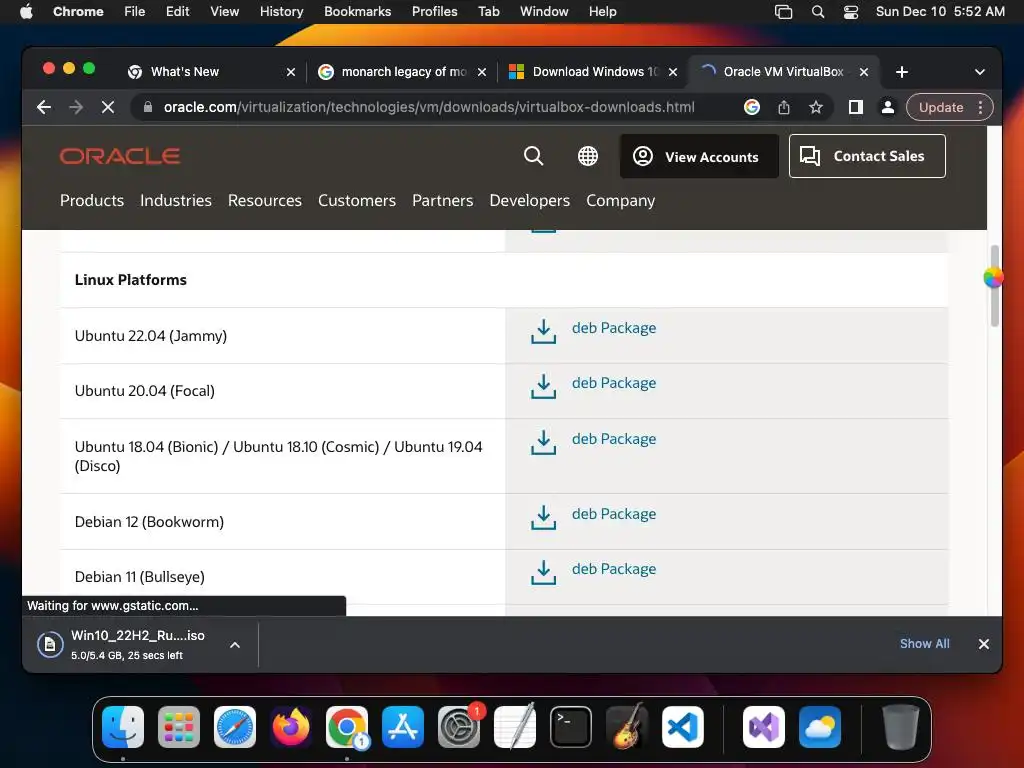Switch to the Download Windows 10 tab
This screenshot has height=768, width=1024.
(x=594, y=72)
